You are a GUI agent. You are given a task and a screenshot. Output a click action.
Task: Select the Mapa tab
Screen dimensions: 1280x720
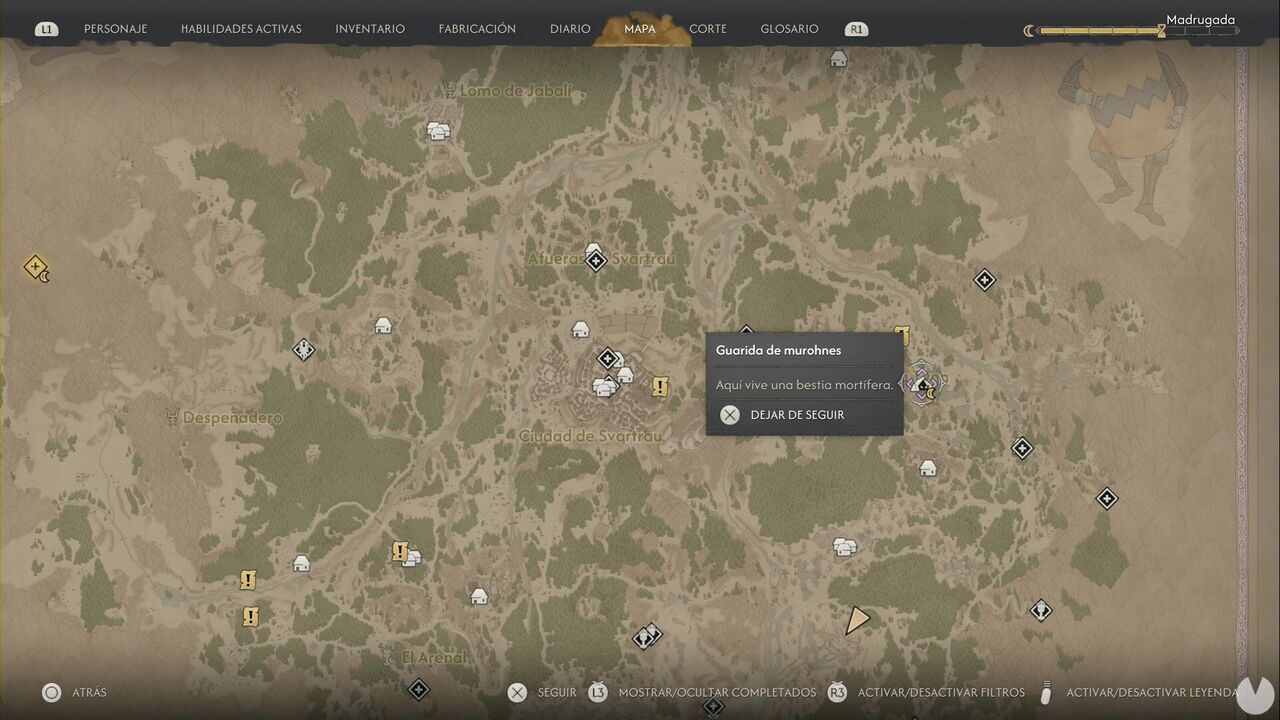(x=640, y=29)
